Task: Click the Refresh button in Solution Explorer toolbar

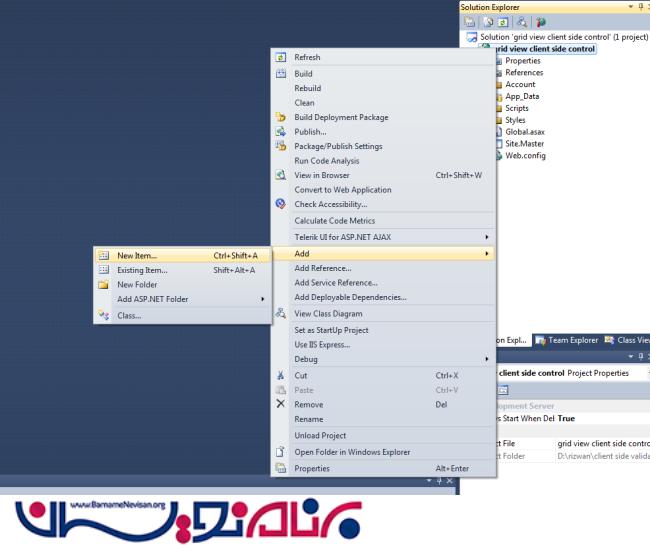Action: pyautogui.click(x=503, y=22)
